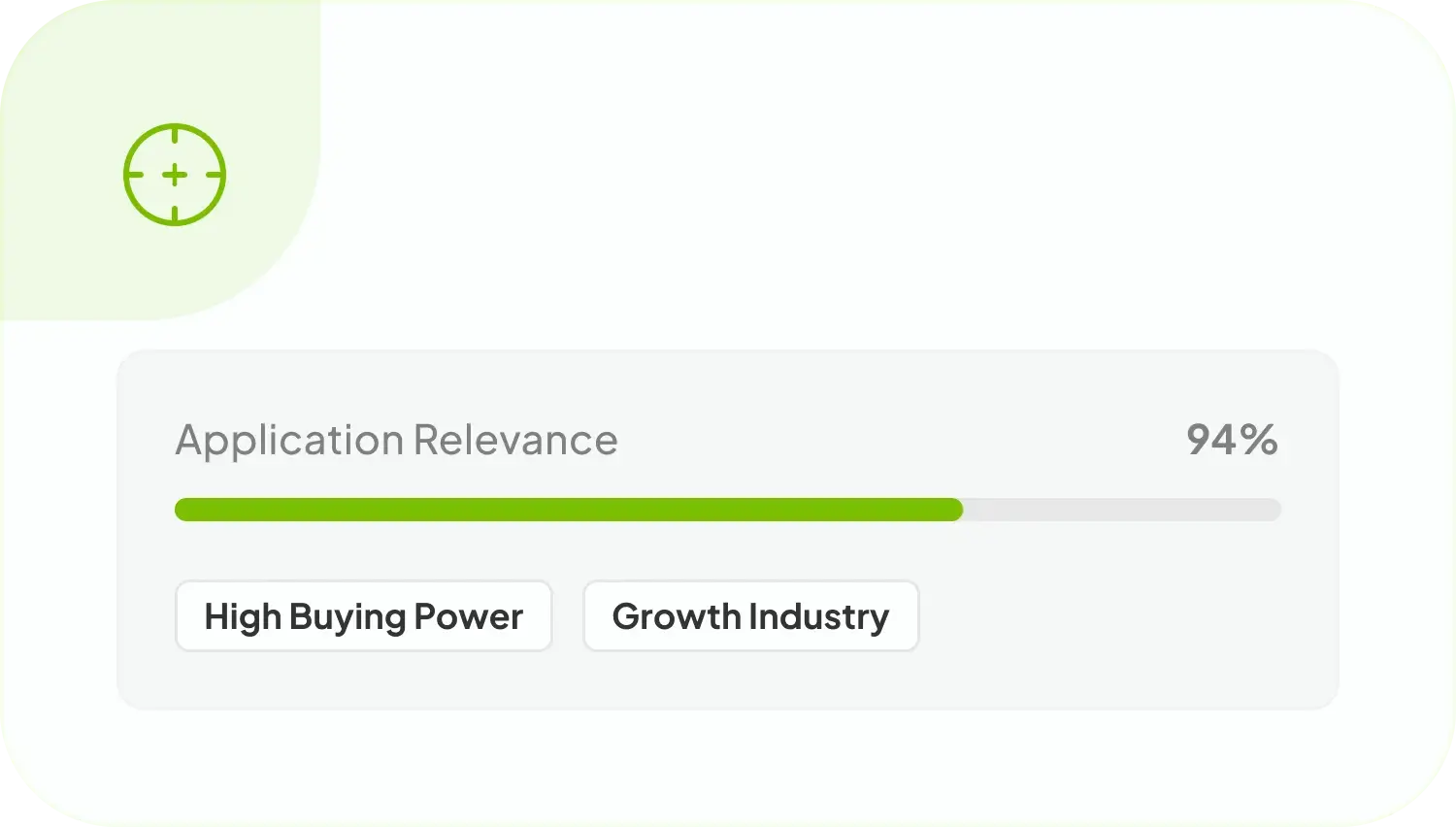This screenshot has width=1456, height=827.
Task: Click the 94% relevance value
Action: click(1232, 440)
